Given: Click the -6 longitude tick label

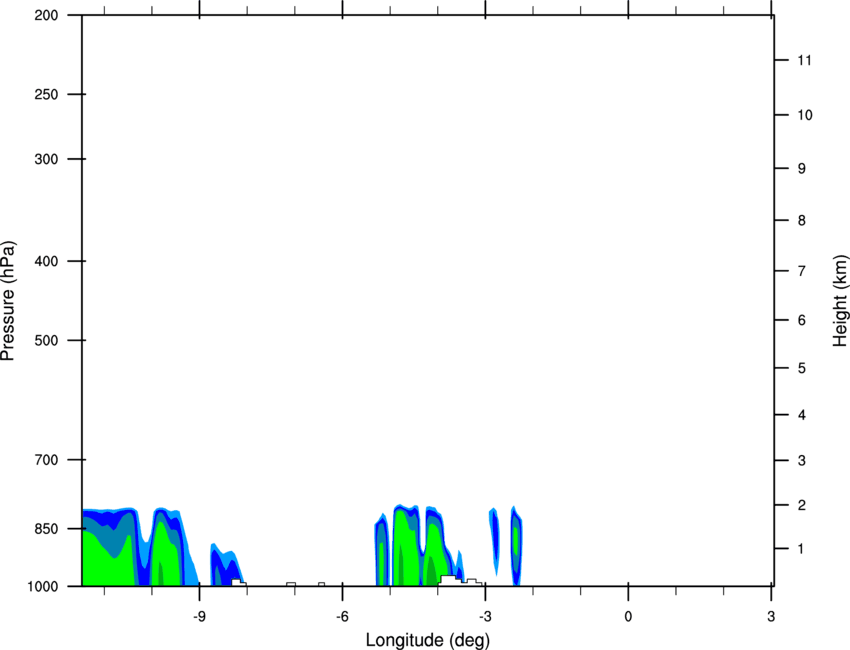Looking at the screenshot, I should 342,616.
